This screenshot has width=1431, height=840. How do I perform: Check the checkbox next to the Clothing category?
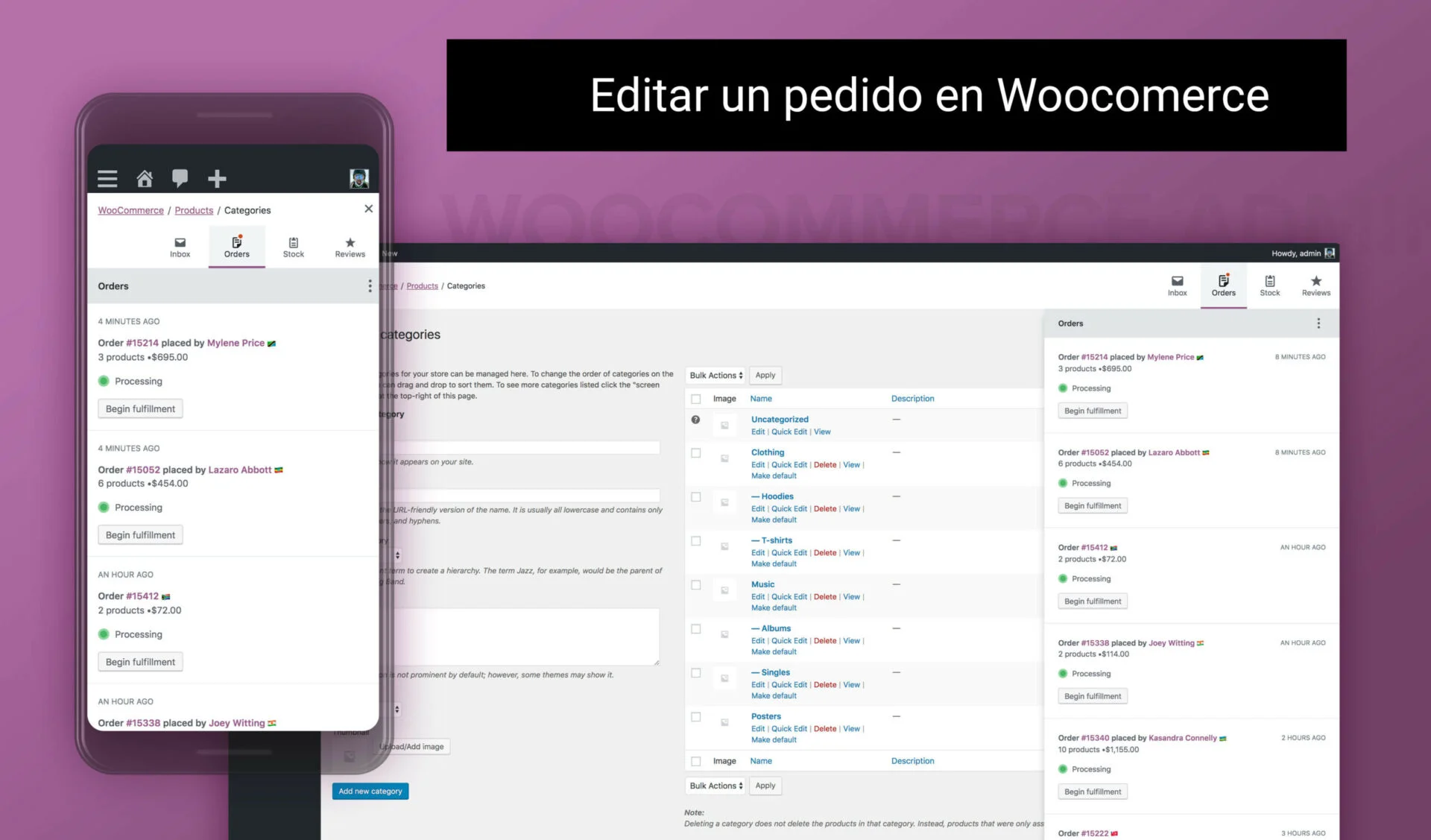pyautogui.click(x=695, y=452)
